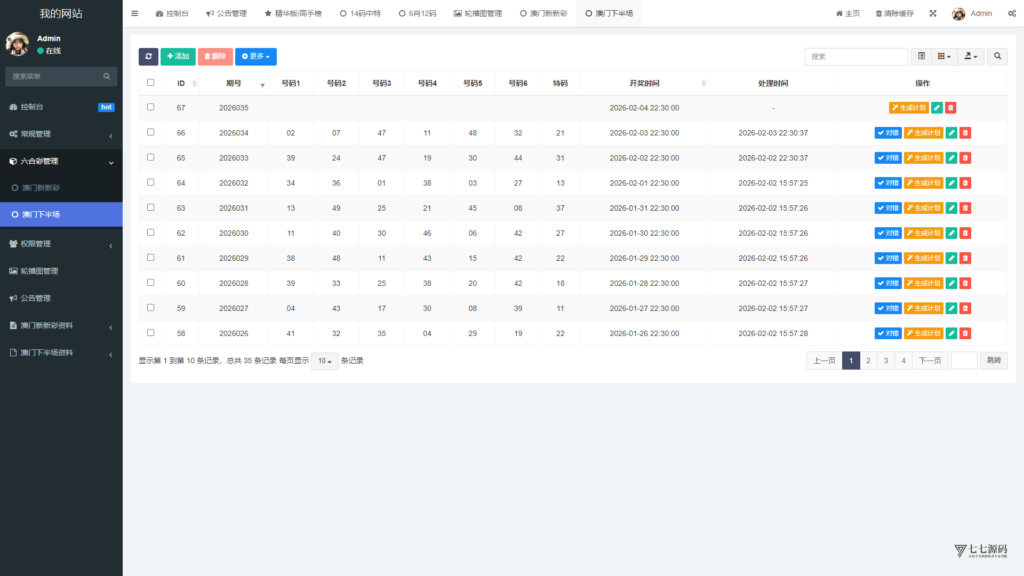
Task: Toggle the table card view icon
Action: (x=922, y=57)
